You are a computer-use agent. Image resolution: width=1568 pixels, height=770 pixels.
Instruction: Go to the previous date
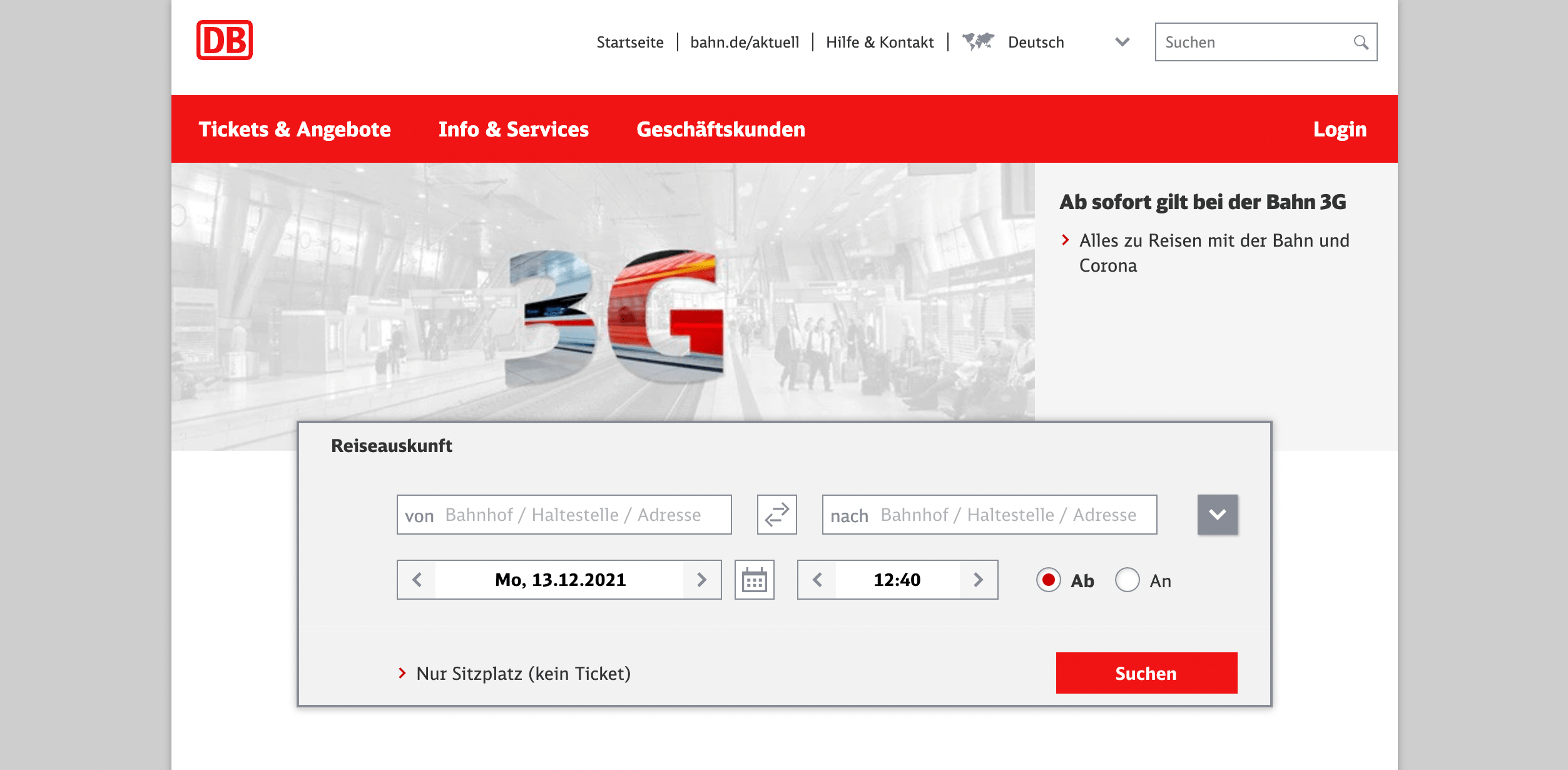click(x=417, y=580)
